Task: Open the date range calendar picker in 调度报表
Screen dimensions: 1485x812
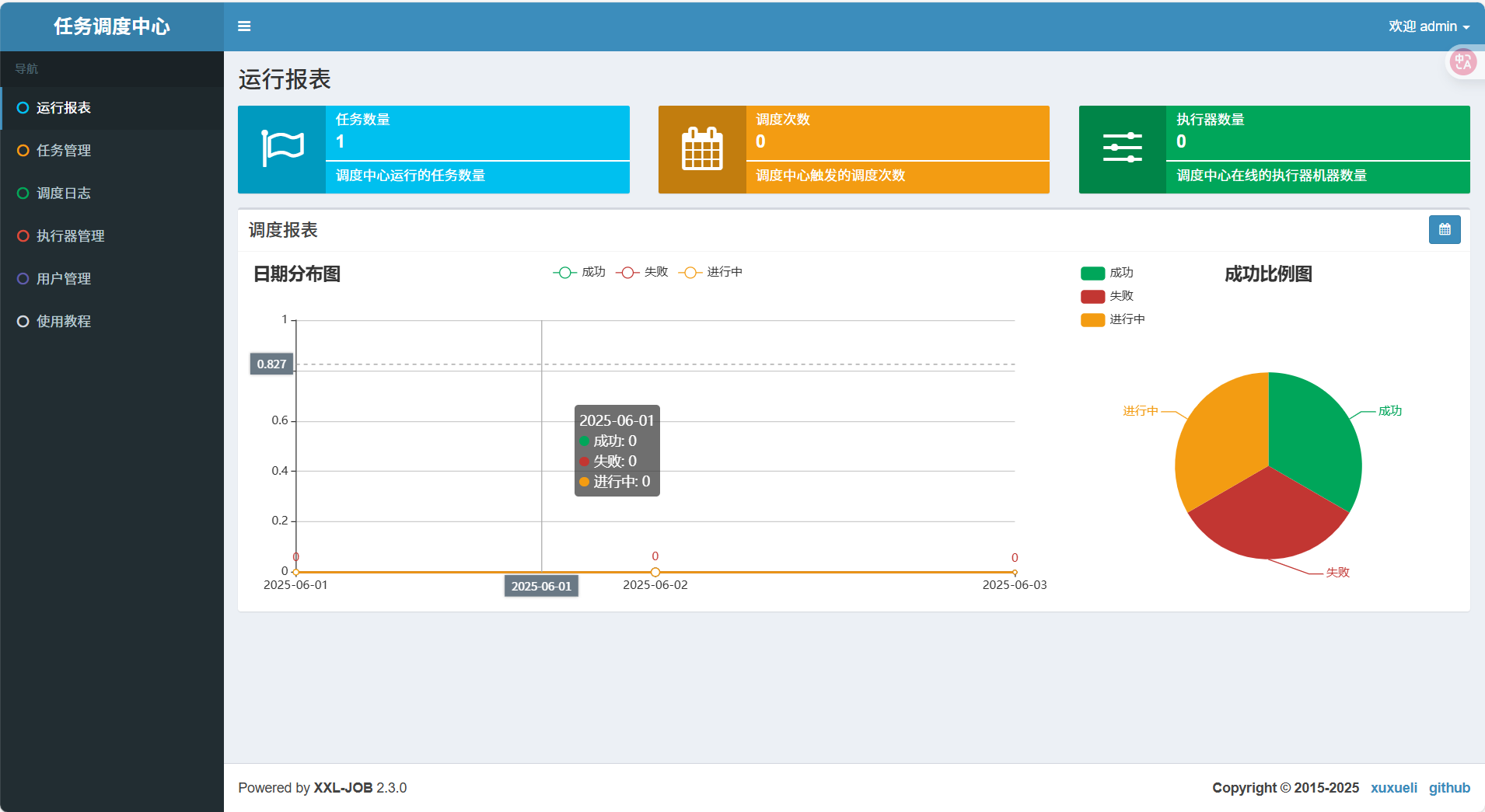Action: tap(1445, 229)
